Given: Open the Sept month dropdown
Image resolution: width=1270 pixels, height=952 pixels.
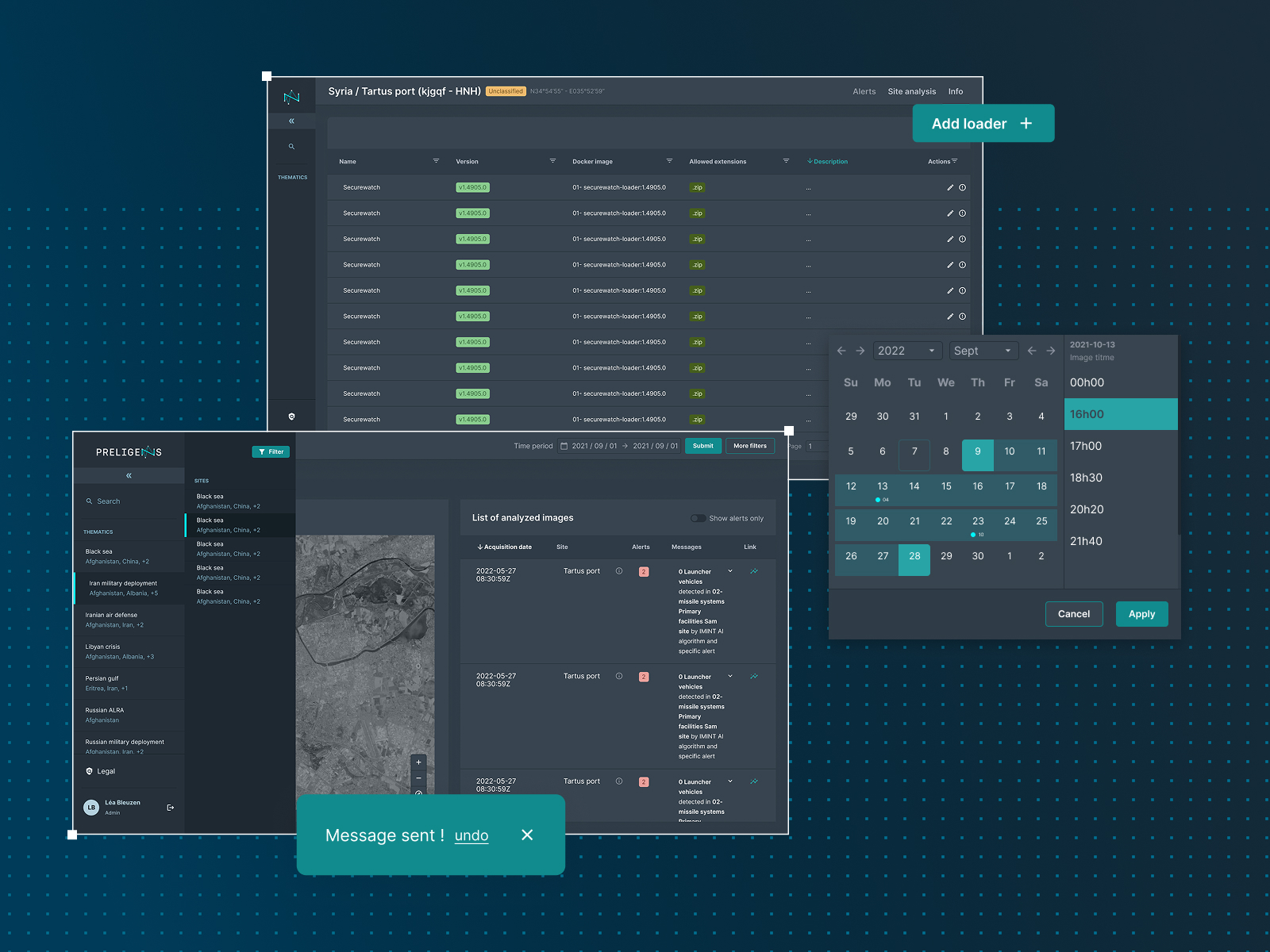Looking at the screenshot, I should coord(983,350).
